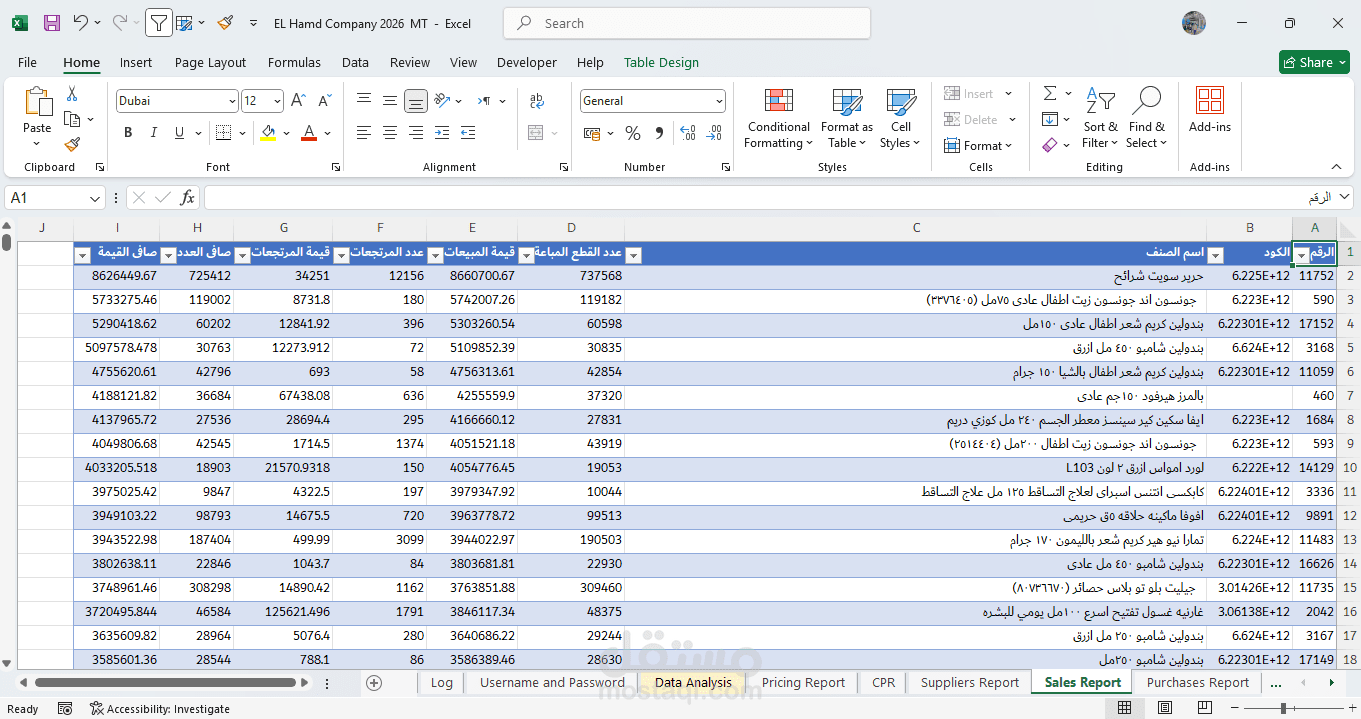Open Cell Styles gallery

pyautogui.click(x=901, y=119)
